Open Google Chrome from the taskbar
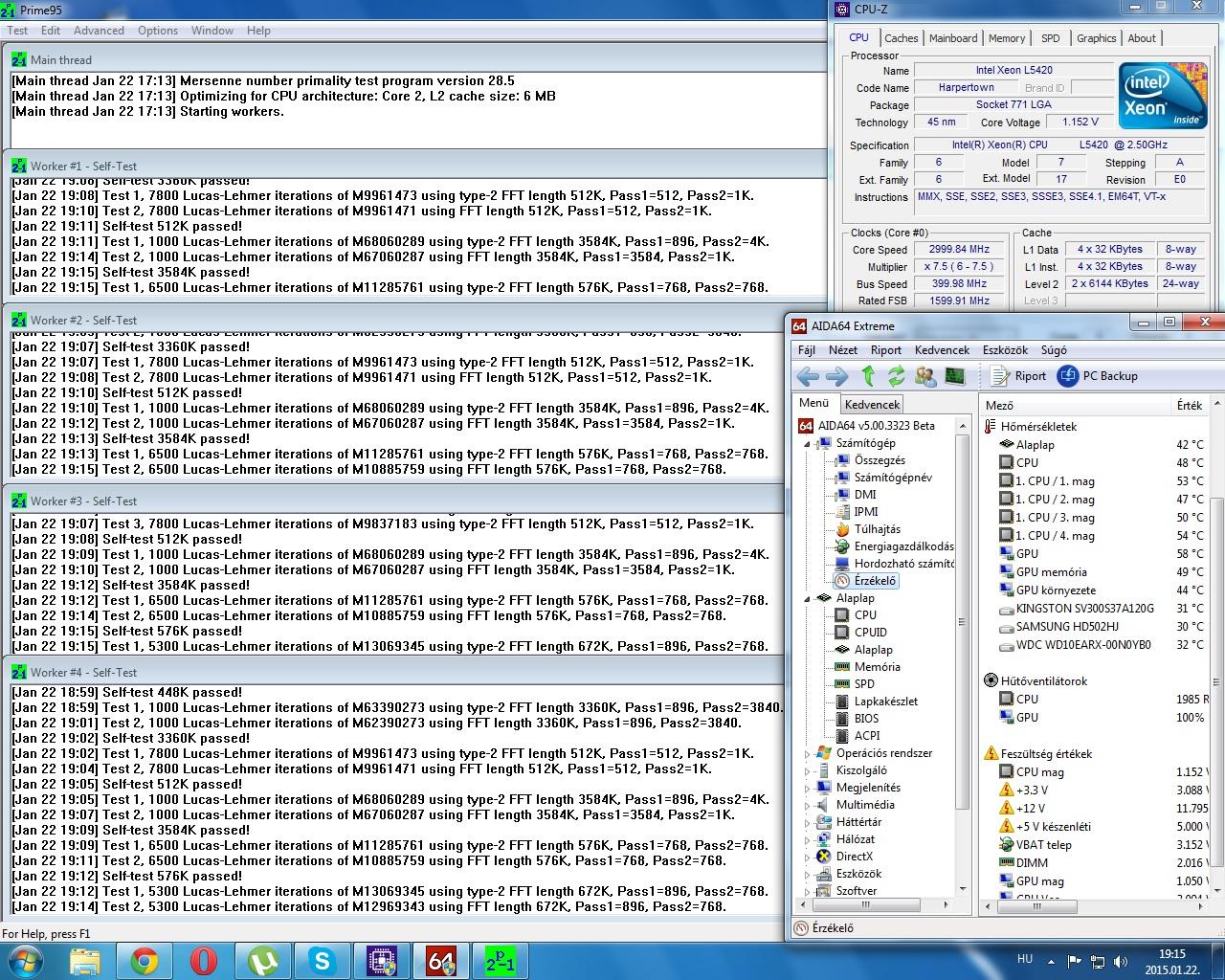Screen dimensions: 1225x980 [145, 961]
